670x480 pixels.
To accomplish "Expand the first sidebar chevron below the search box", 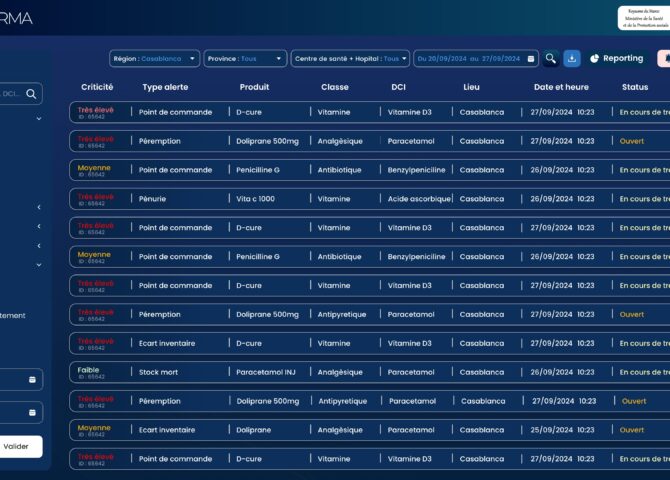I will pyautogui.click(x=39, y=119).
